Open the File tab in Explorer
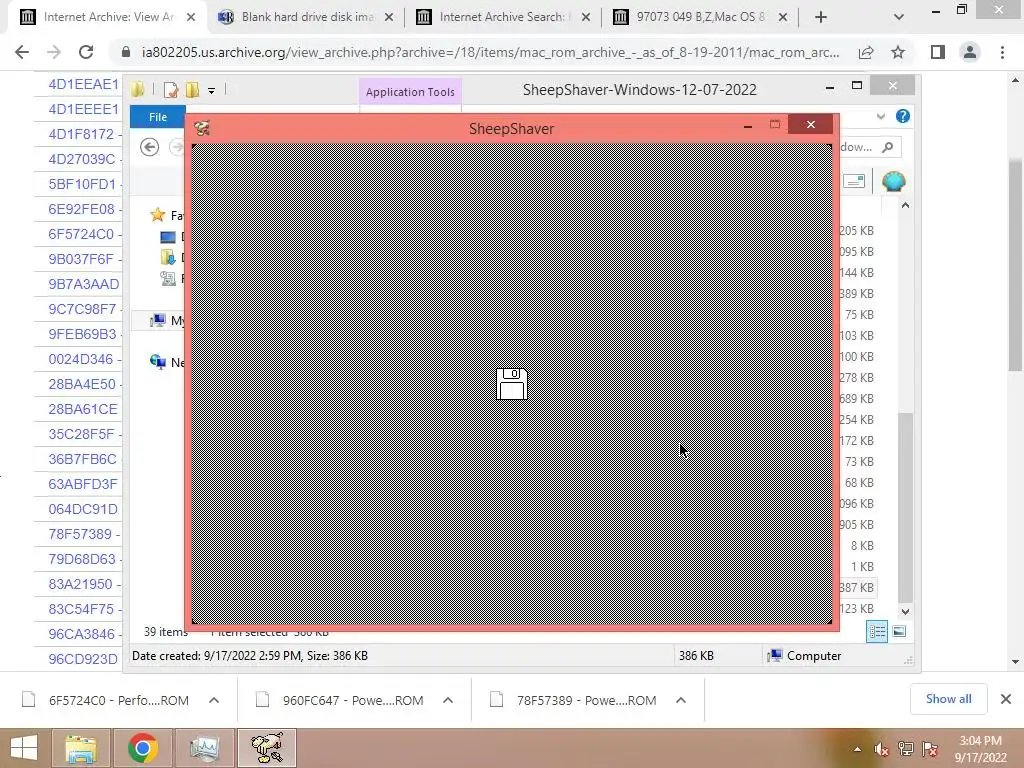This screenshot has width=1024, height=768. click(x=158, y=117)
